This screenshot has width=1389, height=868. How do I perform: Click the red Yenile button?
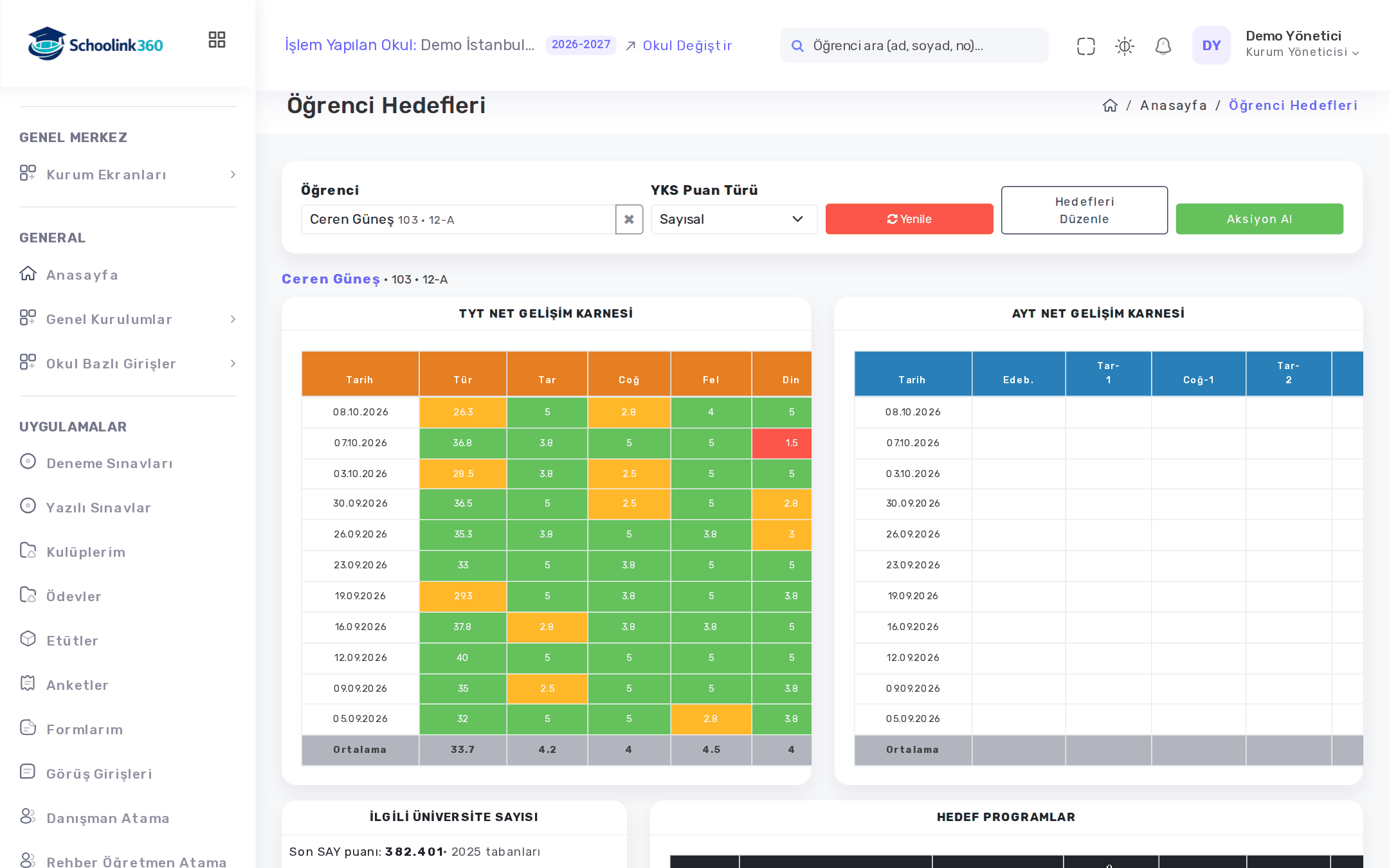point(909,219)
